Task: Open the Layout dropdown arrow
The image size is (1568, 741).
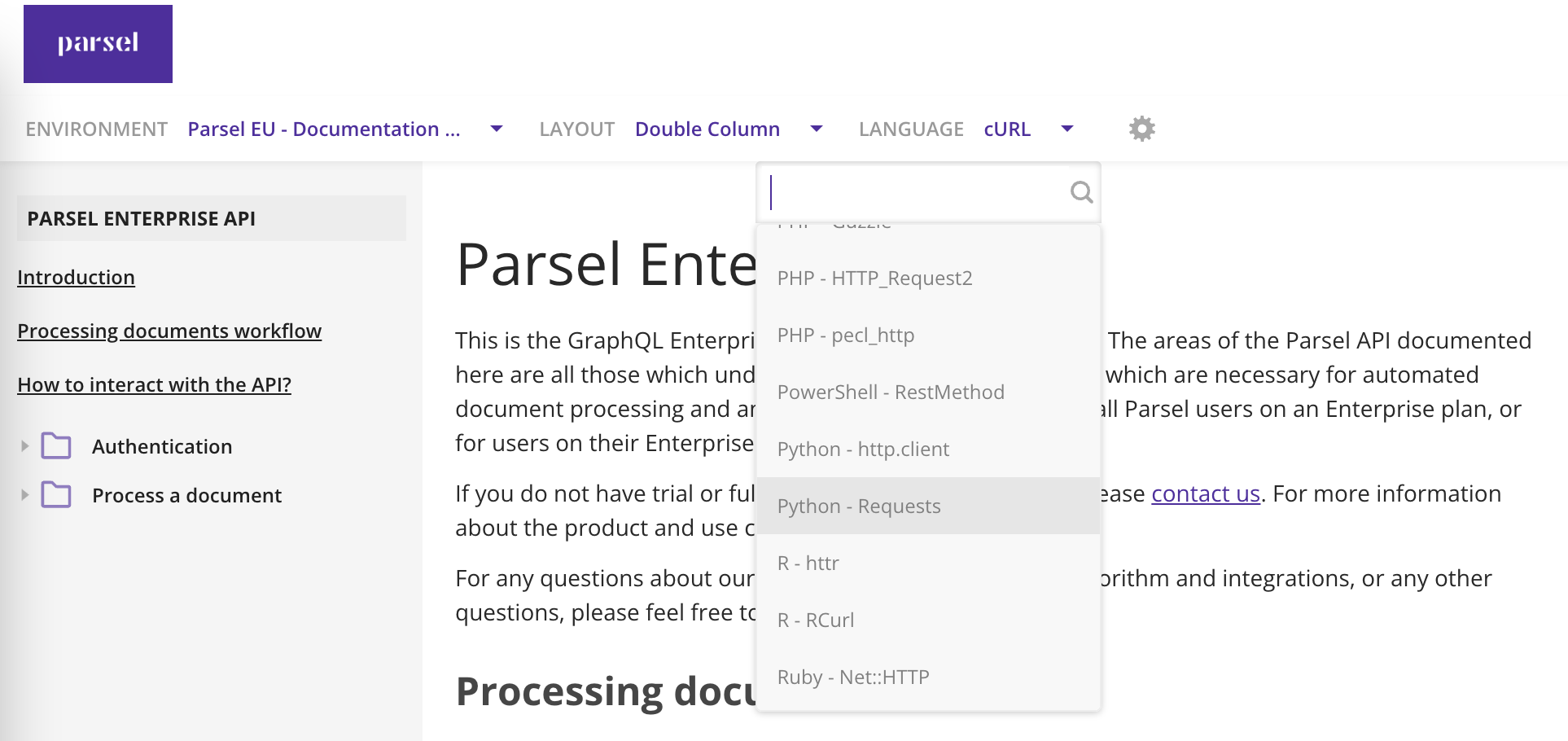Action: pos(817,129)
